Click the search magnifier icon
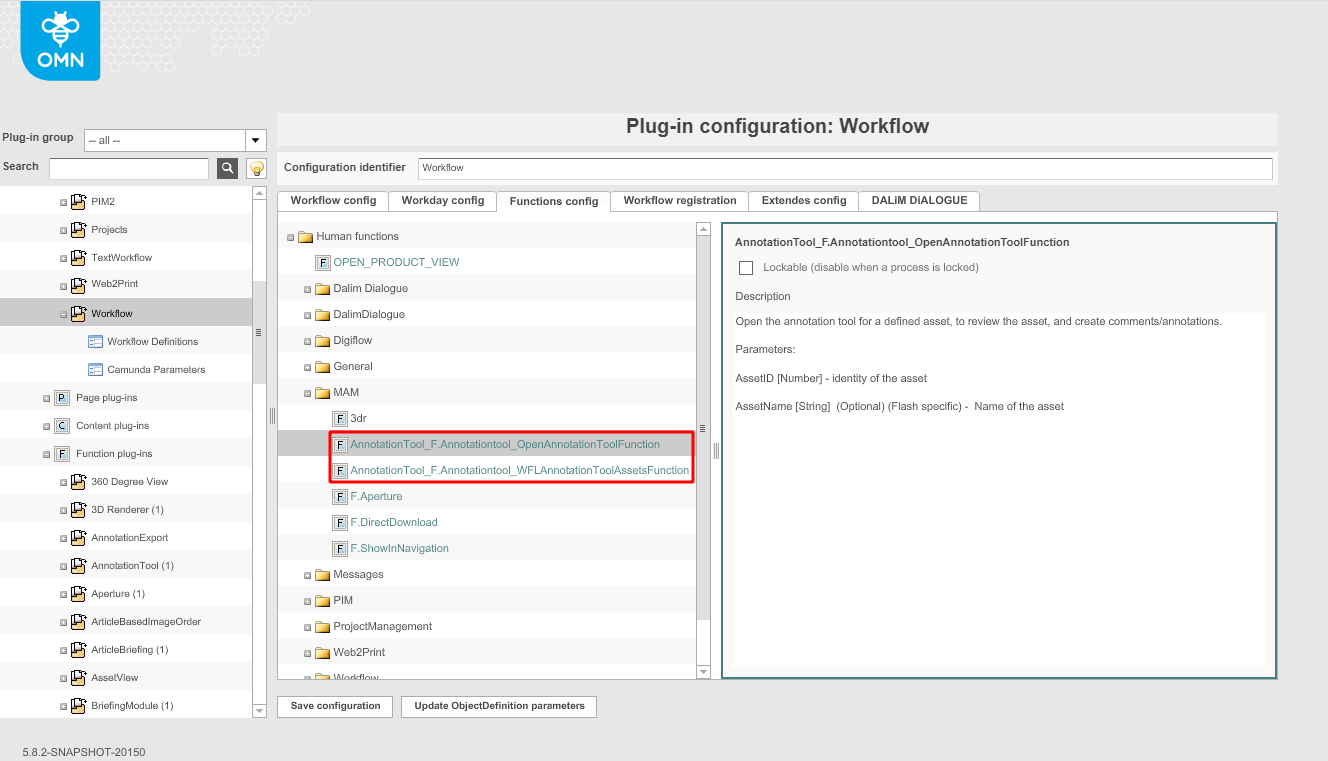This screenshot has width=1328, height=761. tap(228, 168)
